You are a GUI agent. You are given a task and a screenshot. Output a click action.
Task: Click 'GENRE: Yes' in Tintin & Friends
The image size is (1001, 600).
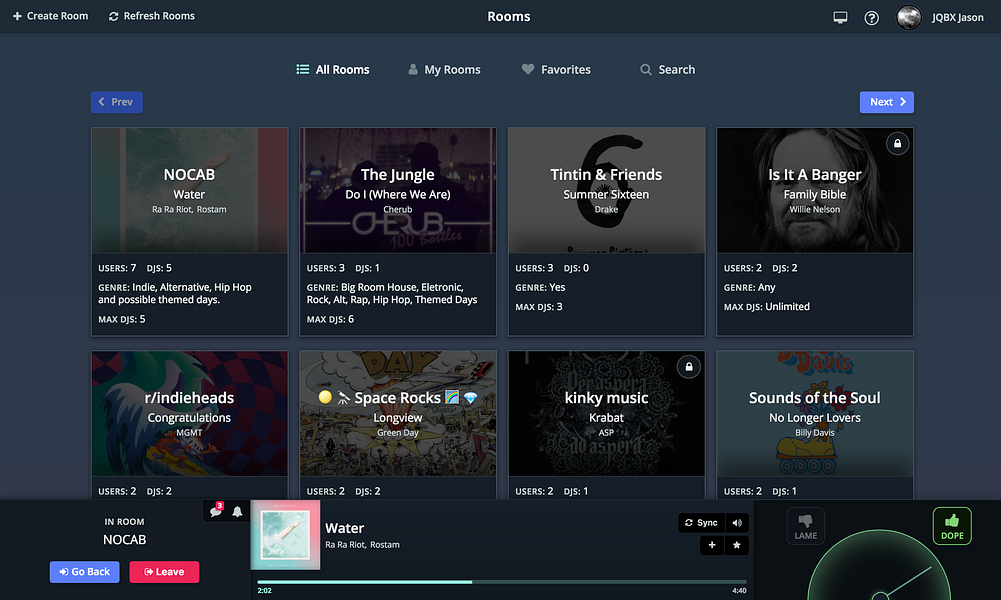tap(540, 288)
